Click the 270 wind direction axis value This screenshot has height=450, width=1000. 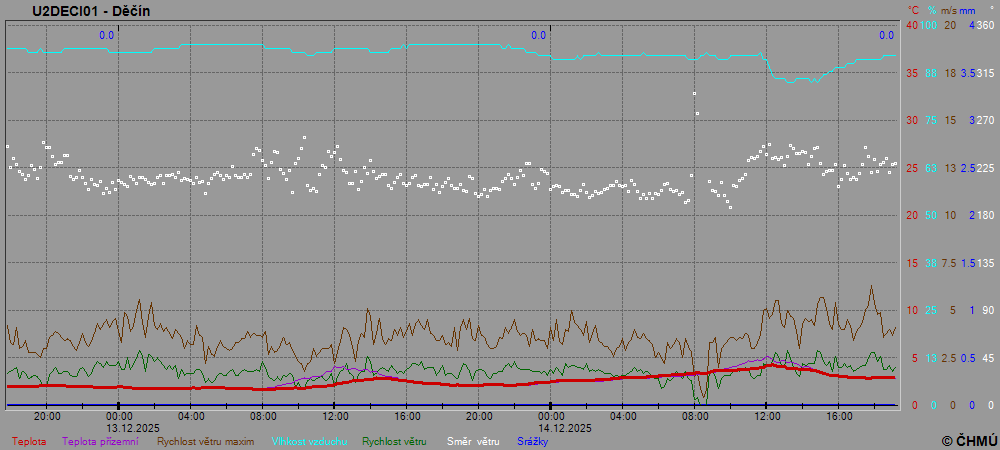pyautogui.click(x=985, y=120)
